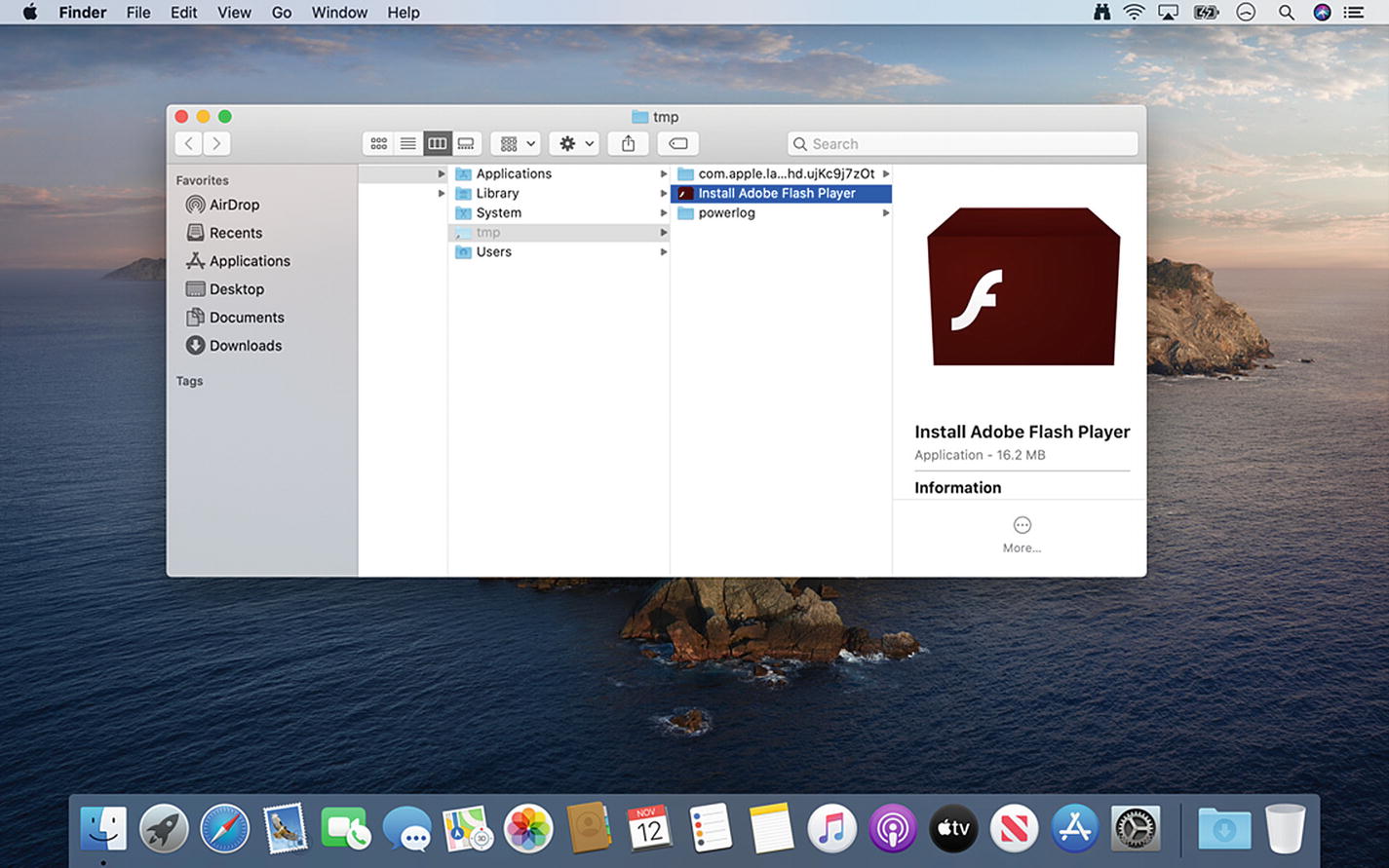Select the powerlog folder

click(x=781, y=212)
